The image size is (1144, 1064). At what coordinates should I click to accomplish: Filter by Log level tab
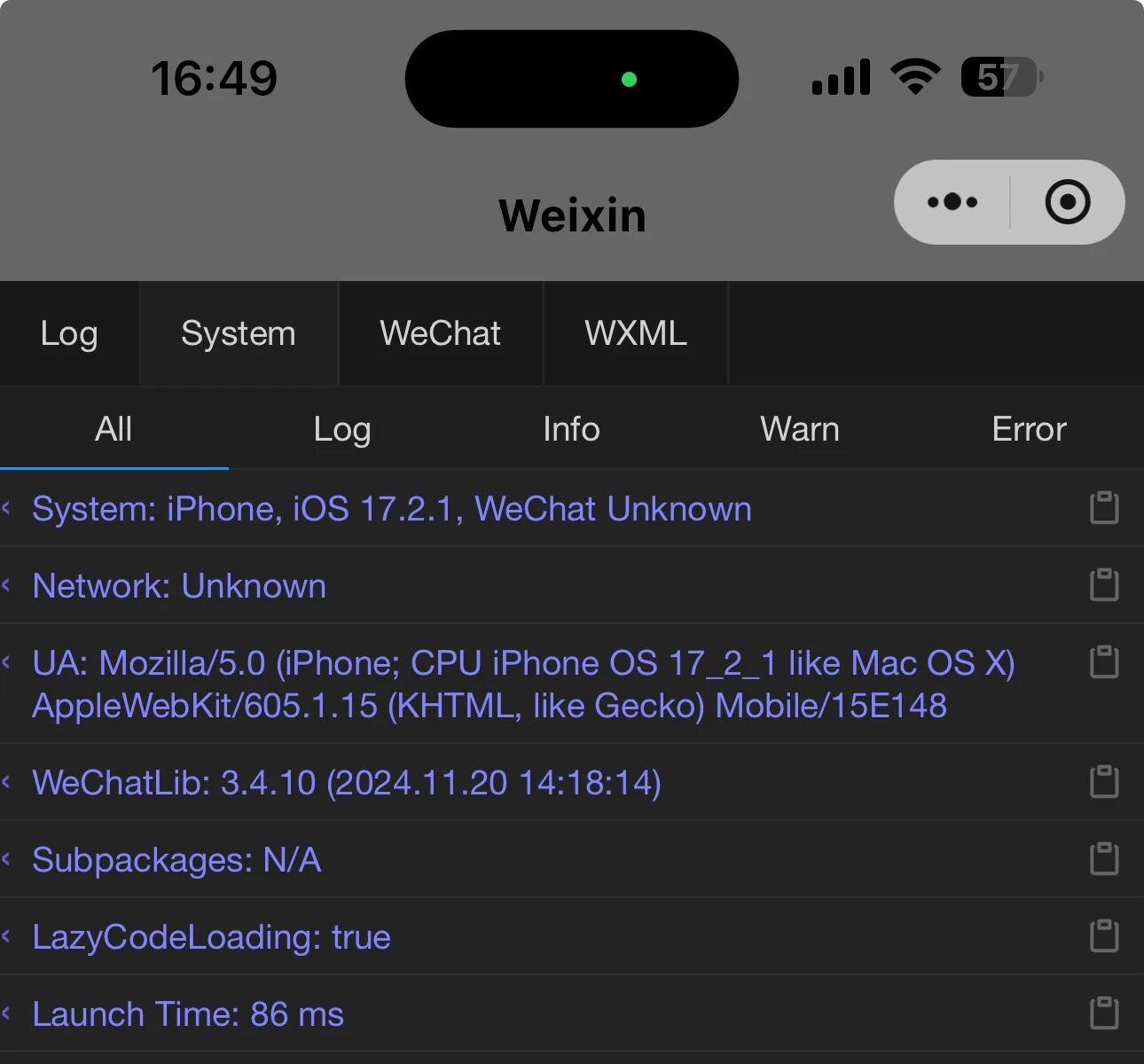[342, 429]
